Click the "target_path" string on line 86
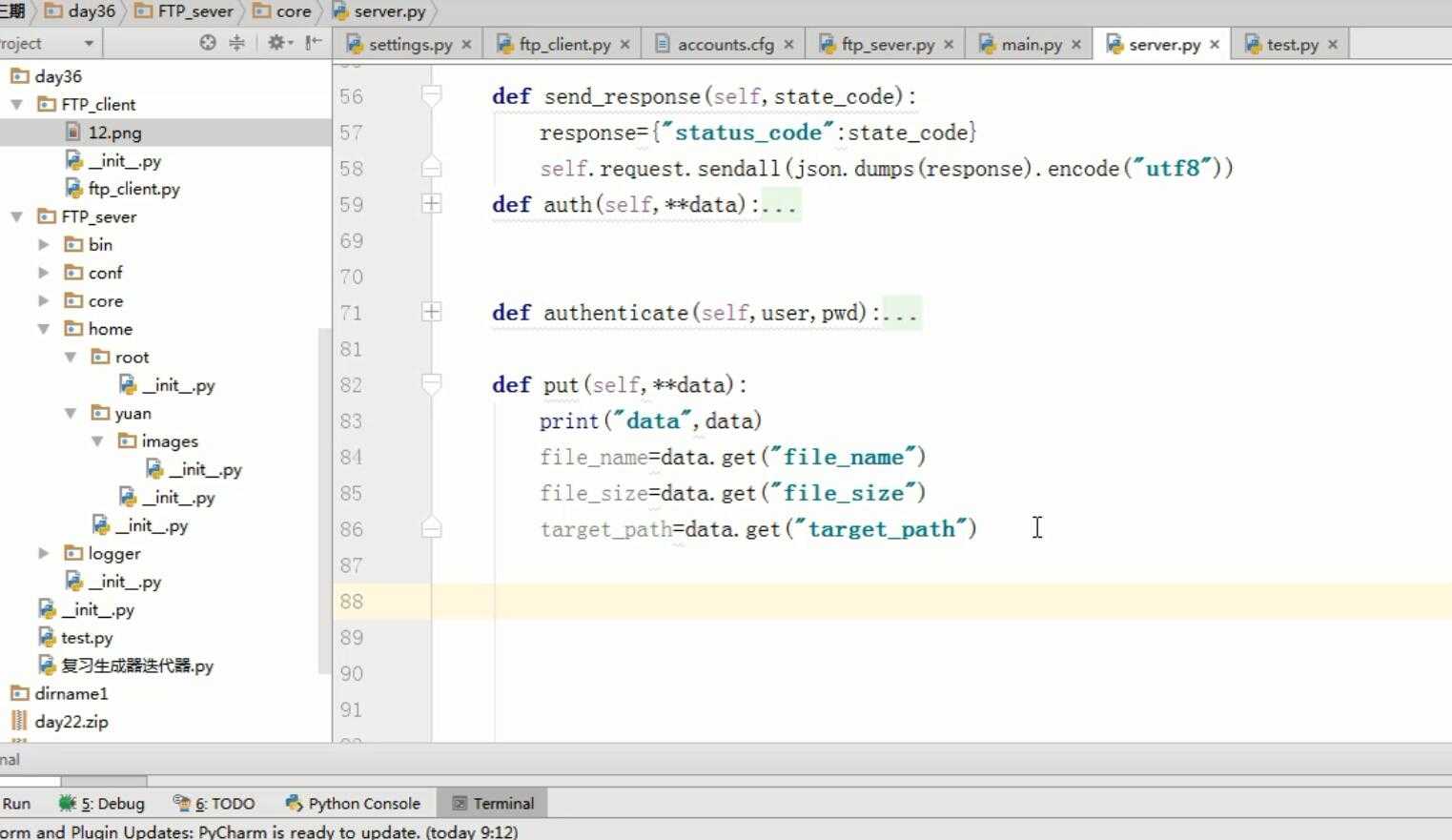Screen dimensions: 1452x840 [x=882, y=529]
